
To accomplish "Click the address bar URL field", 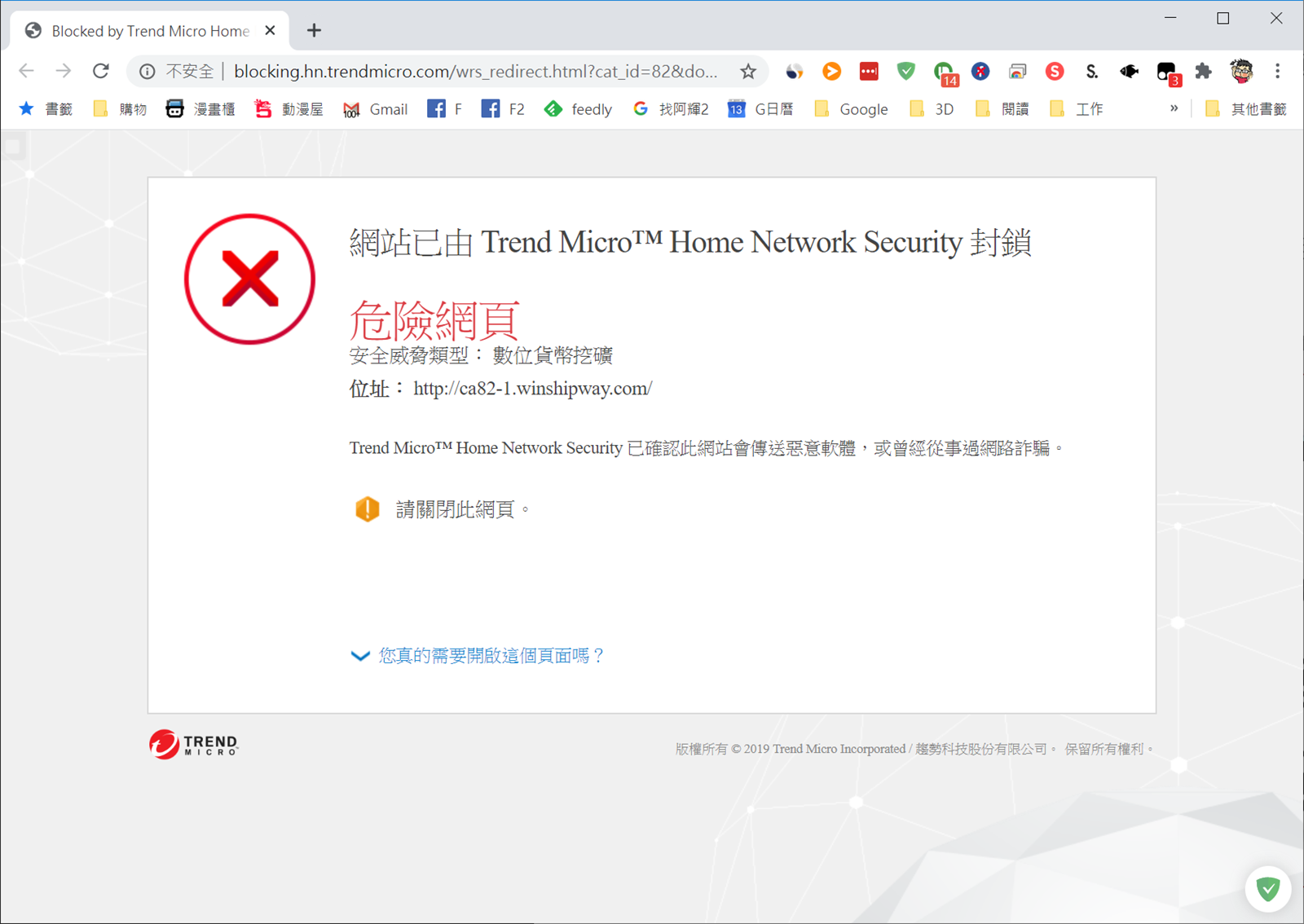I will (x=475, y=72).
